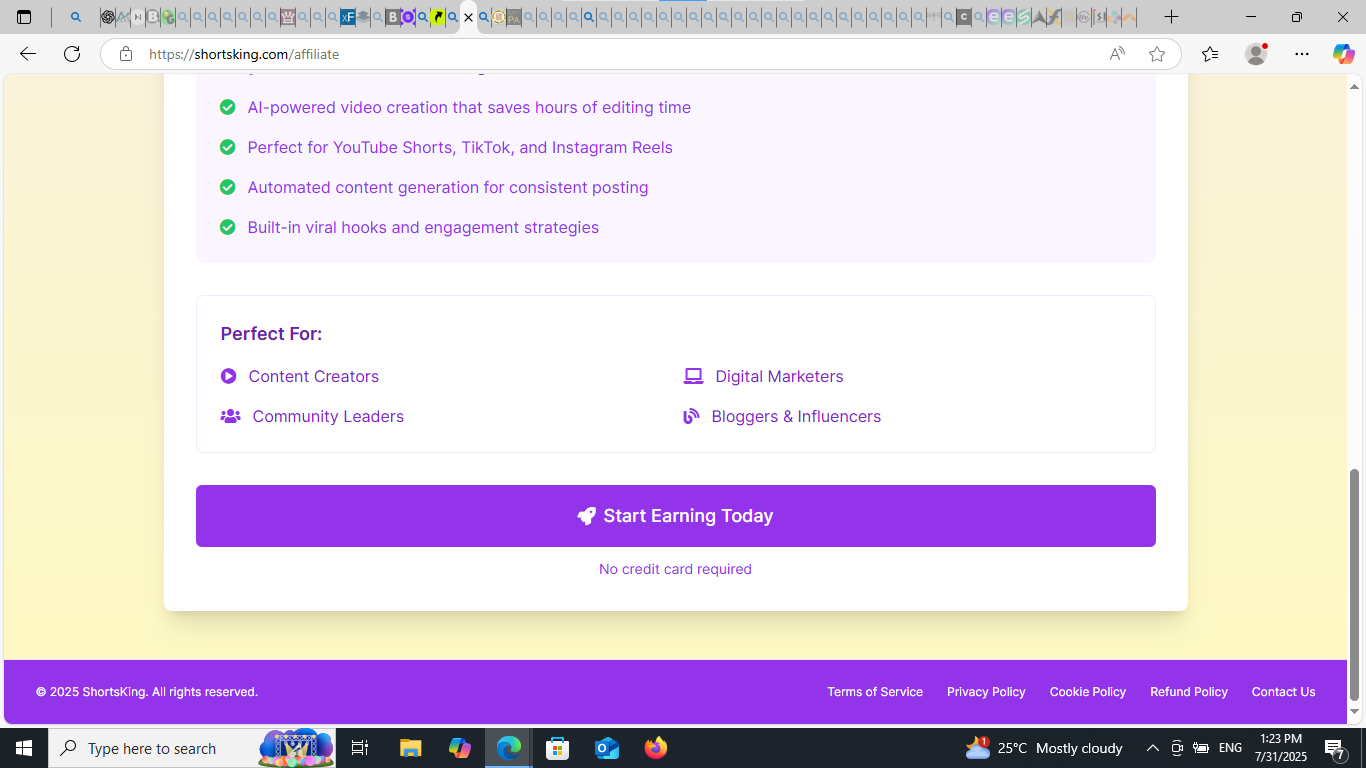Open the browser profile avatar
1366x768 pixels.
1256,54
